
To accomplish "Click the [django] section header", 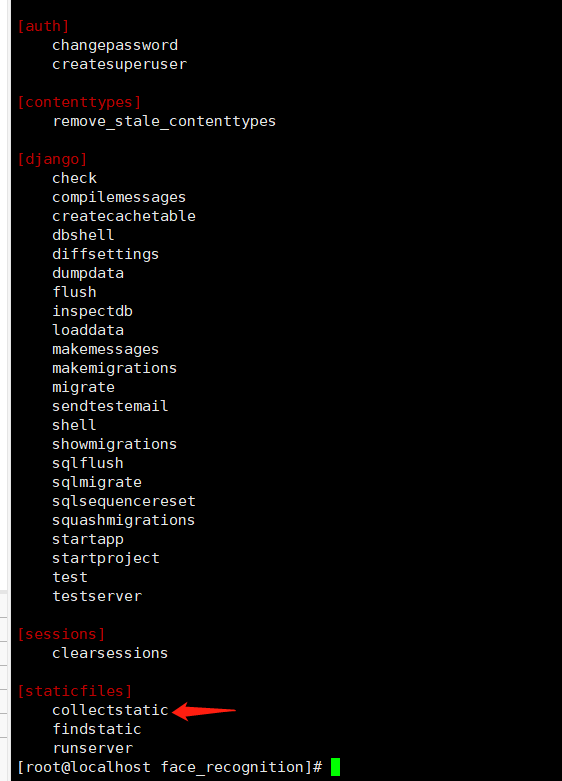I will pos(52,159).
